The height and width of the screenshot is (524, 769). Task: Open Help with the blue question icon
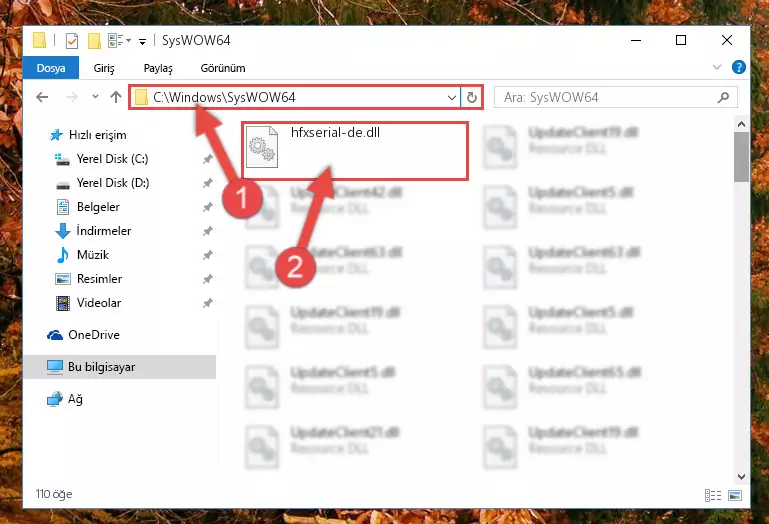(x=739, y=67)
